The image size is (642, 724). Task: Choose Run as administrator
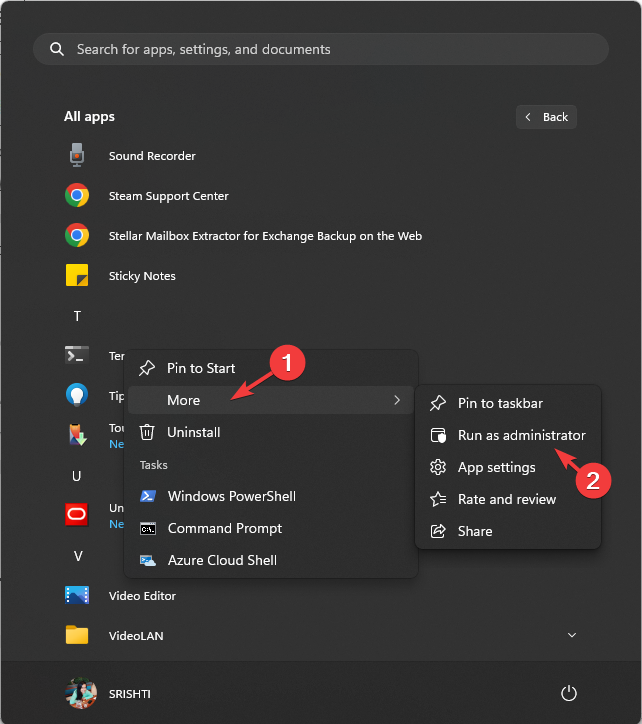click(x=521, y=435)
